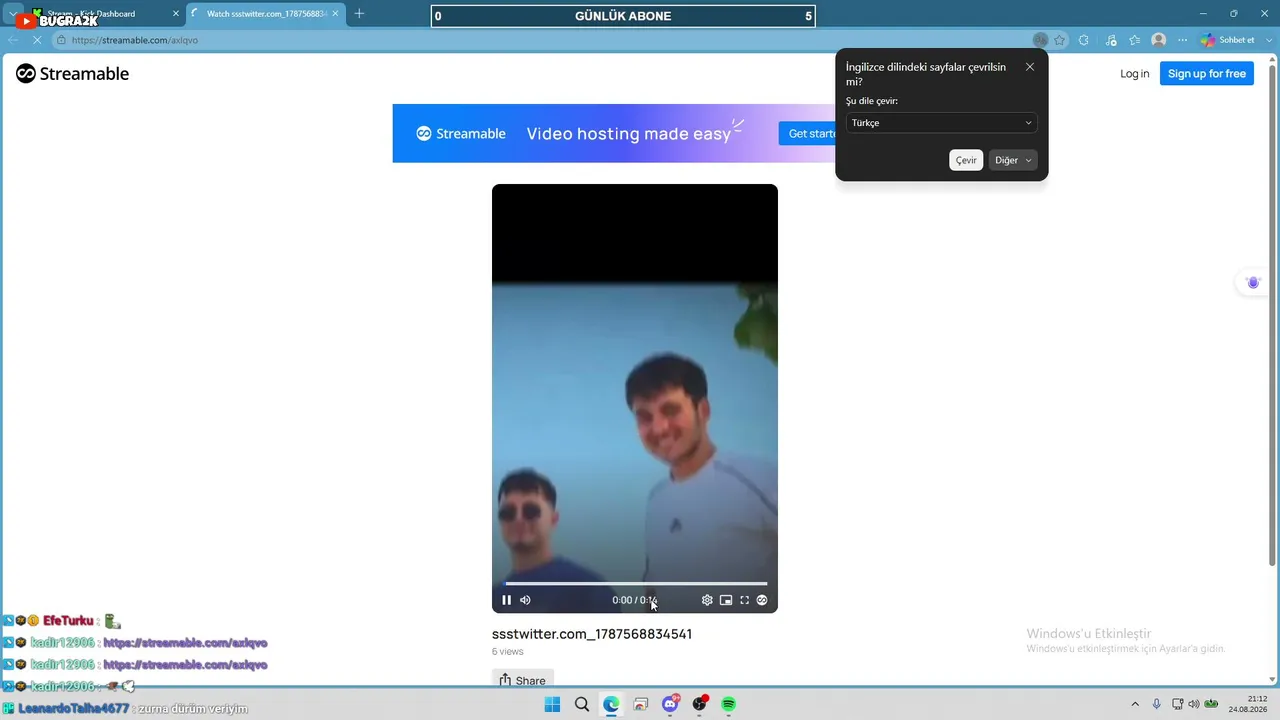Expand the Diğer options dropdown
Viewport: 1280px width, 720px height.
(1013, 160)
